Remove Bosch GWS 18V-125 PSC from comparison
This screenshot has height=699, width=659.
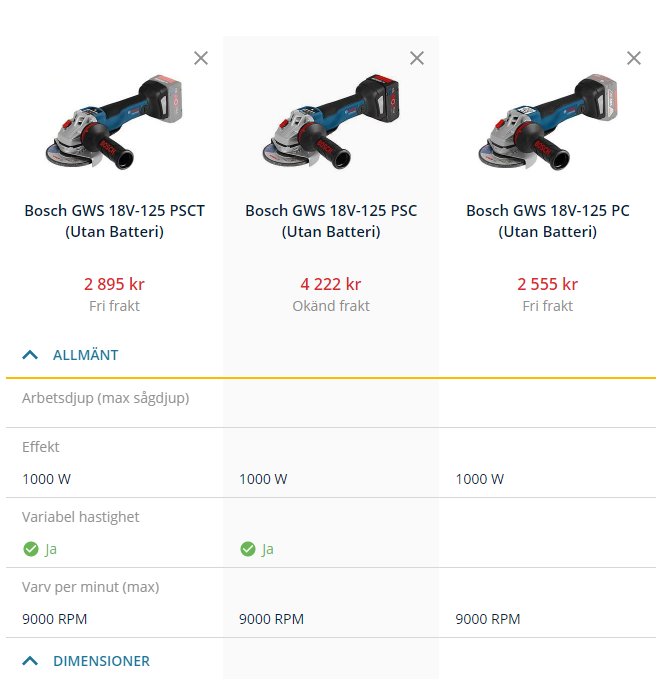tap(417, 58)
